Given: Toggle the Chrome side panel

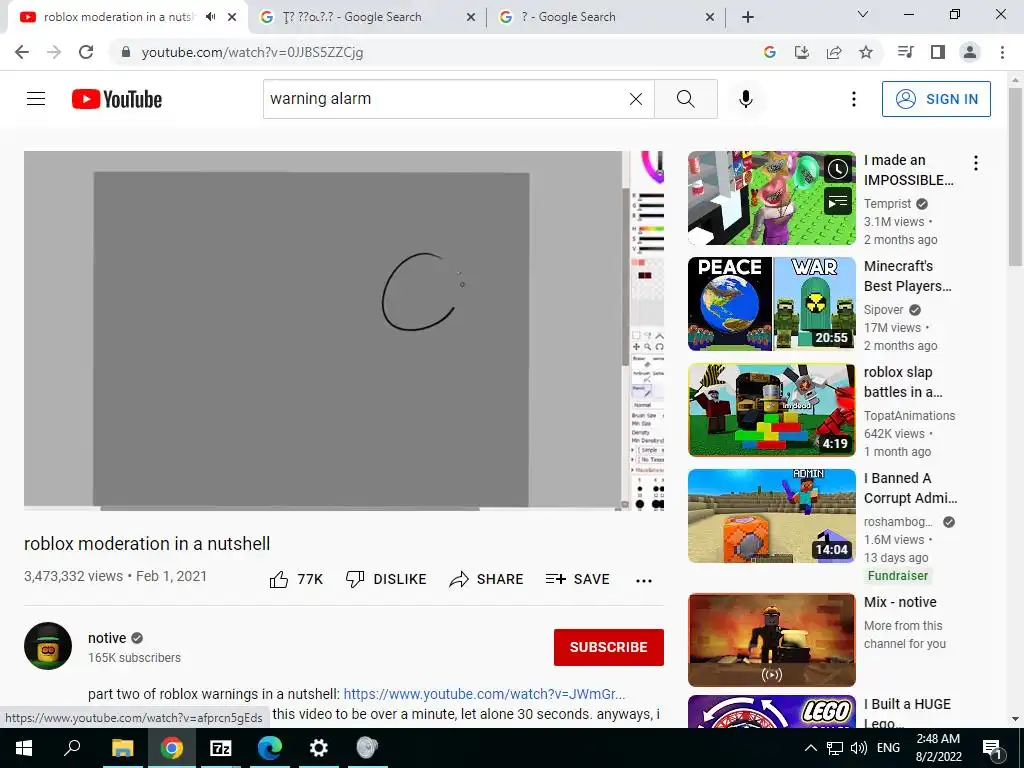Looking at the screenshot, I should coord(938,52).
